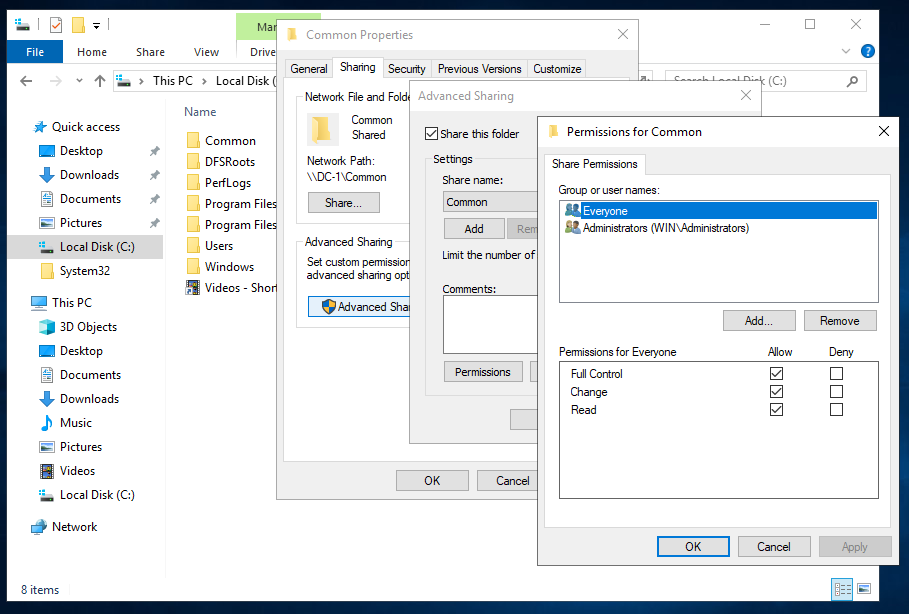Select the DFSRoots folder icon
The width and height of the screenshot is (909, 614).
click(x=193, y=162)
